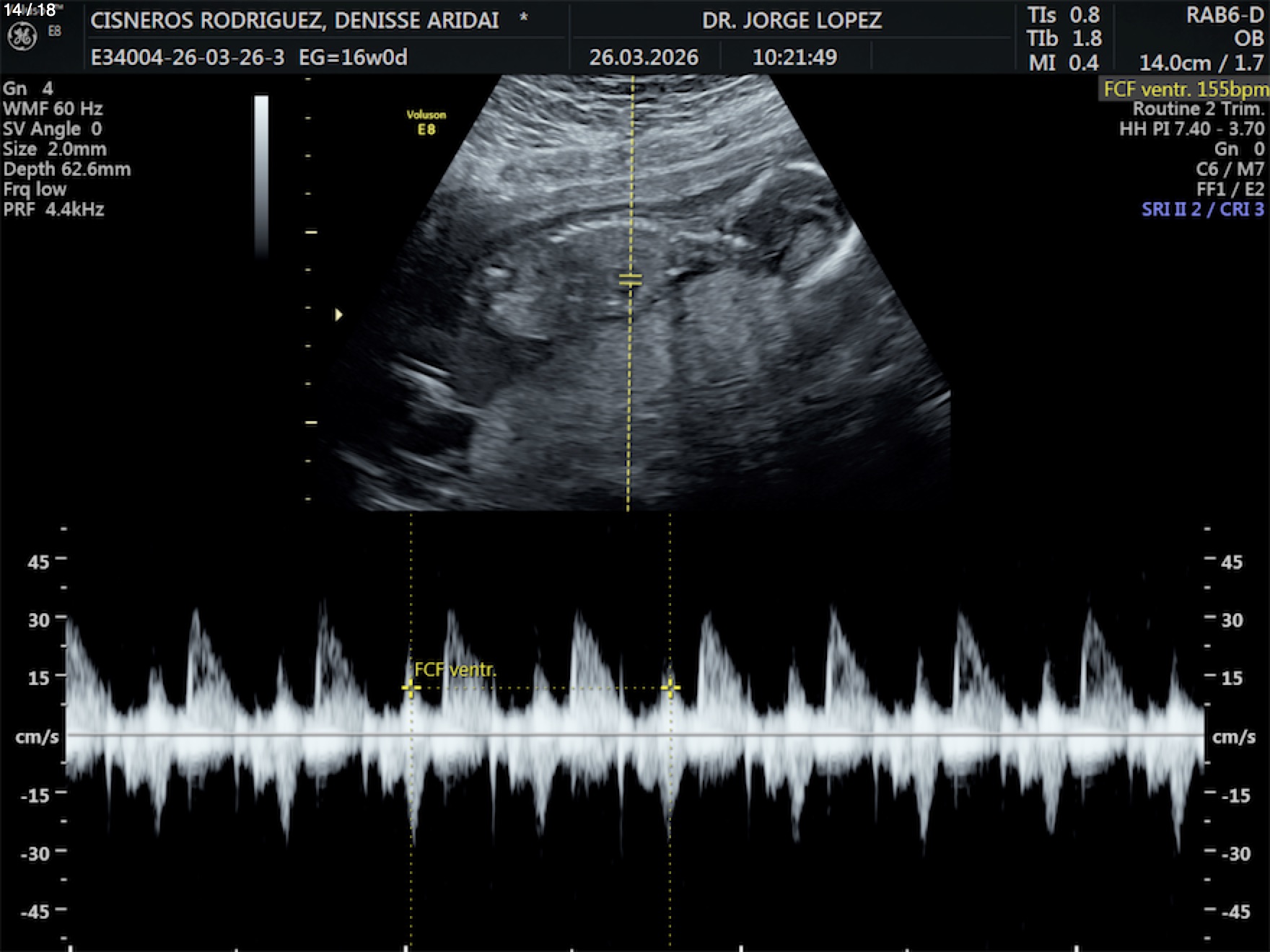Click the 14 / 18 image counter
This screenshot has width=1270, height=952.
tap(30, 10)
